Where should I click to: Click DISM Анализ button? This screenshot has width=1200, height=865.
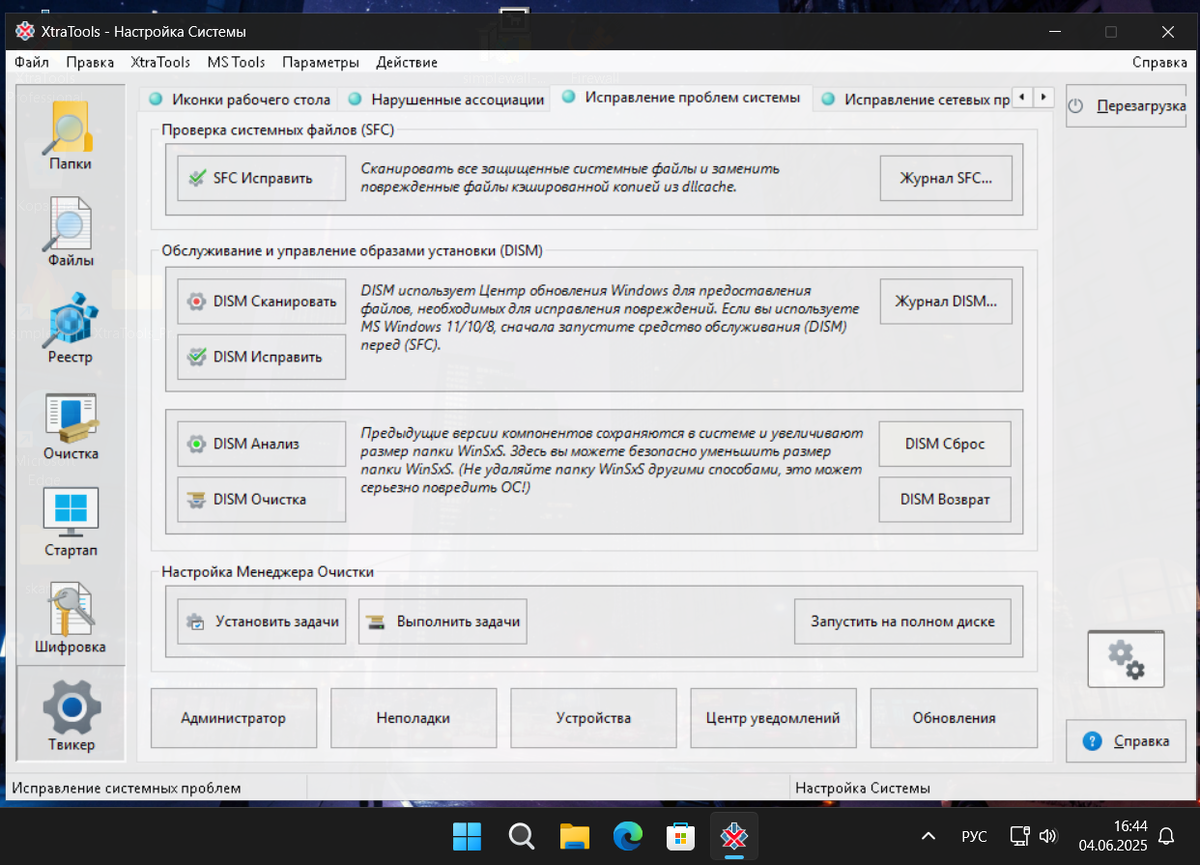(x=262, y=443)
